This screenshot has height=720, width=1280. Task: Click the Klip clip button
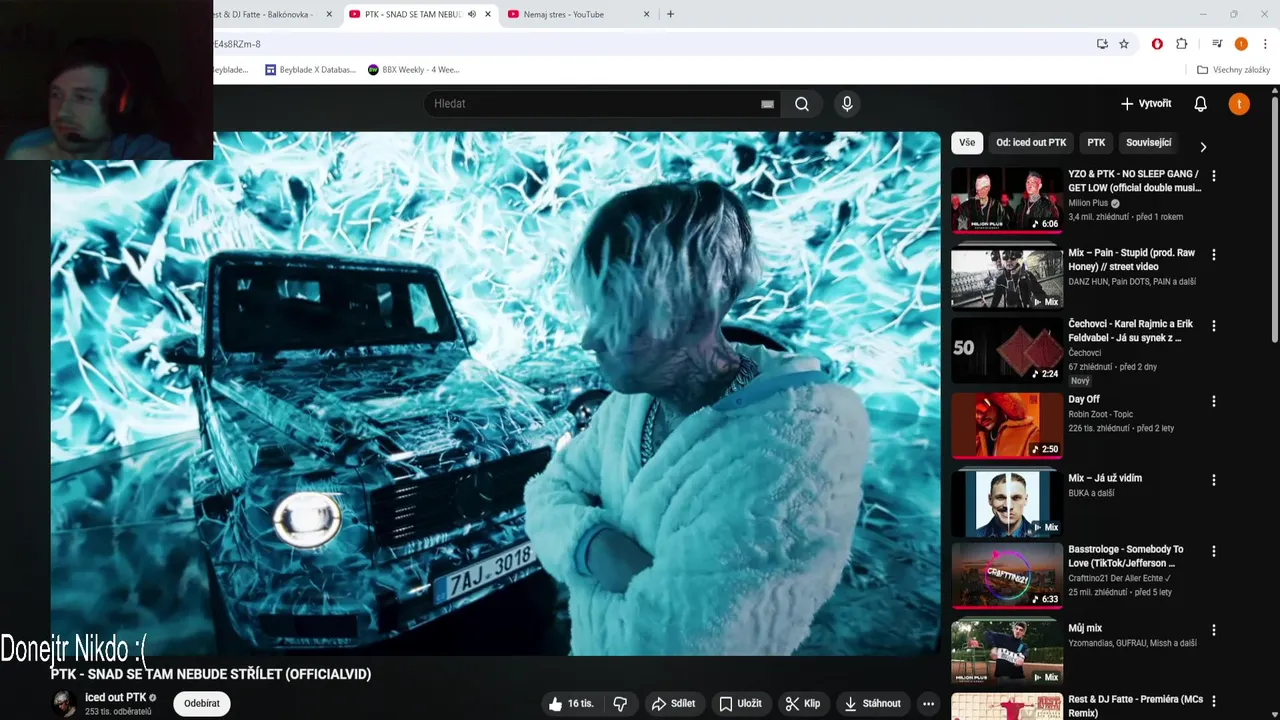click(x=803, y=704)
